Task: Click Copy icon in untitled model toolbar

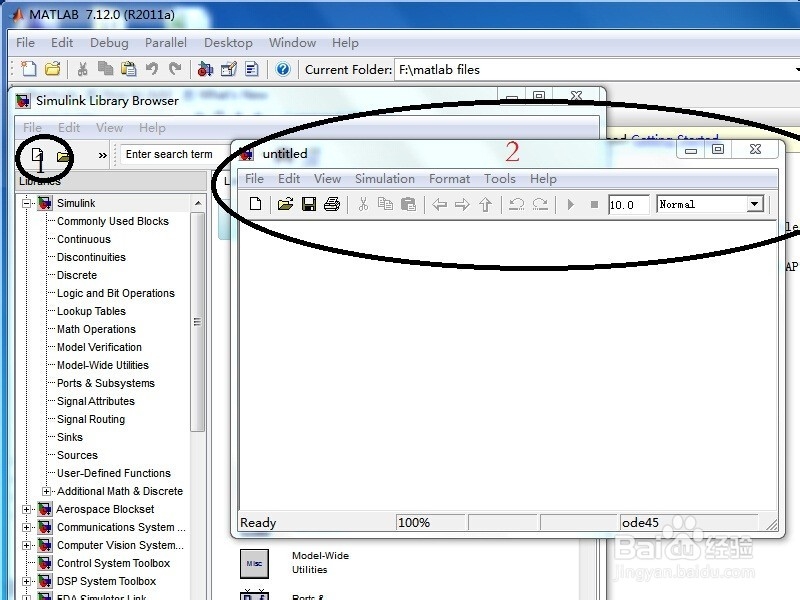Action: (385, 204)
